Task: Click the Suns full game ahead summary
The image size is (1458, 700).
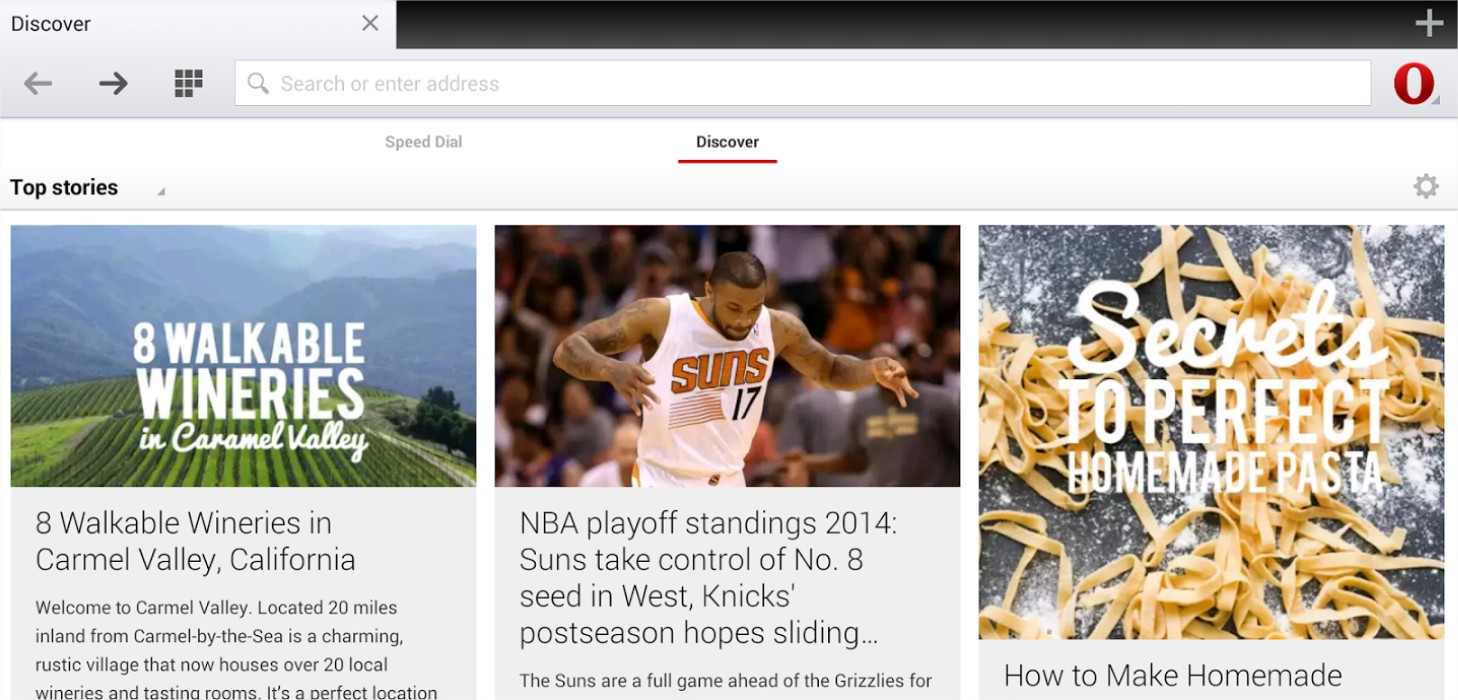Action: pyautogui.click(x=725, y=681)
